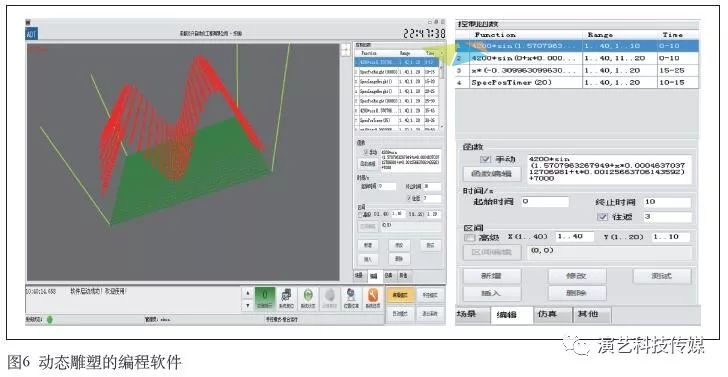
Task: Click the log panel down arrow
Action: click(x=248, y=305)
